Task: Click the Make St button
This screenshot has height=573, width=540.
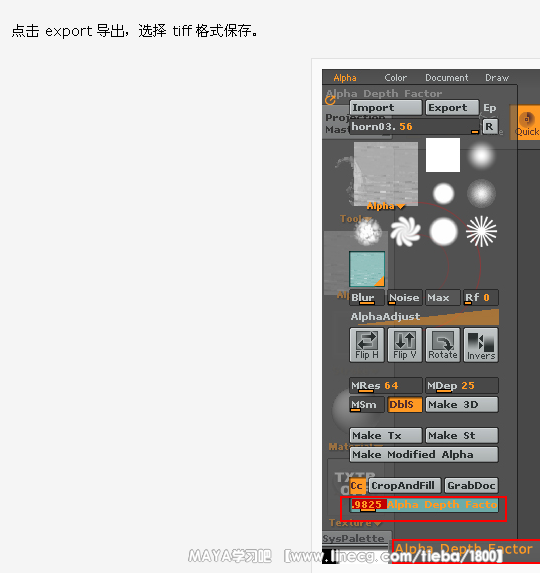Action: coord(462,436)
